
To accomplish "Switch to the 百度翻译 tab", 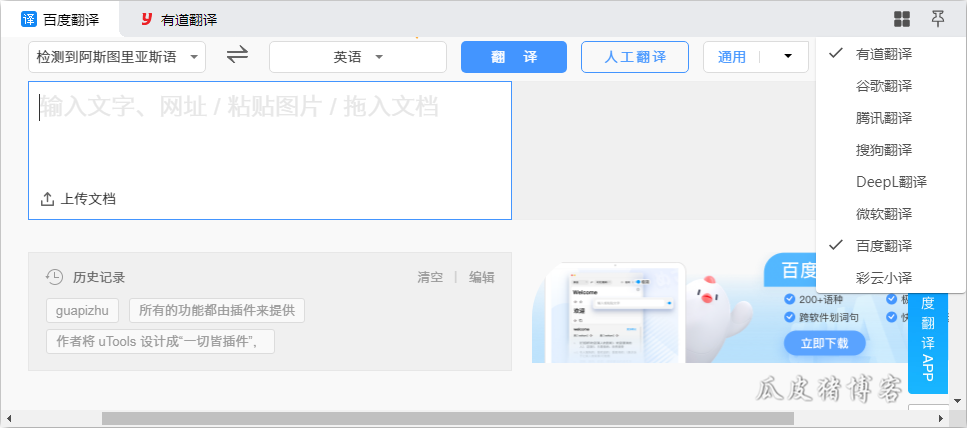I will 60,19.
